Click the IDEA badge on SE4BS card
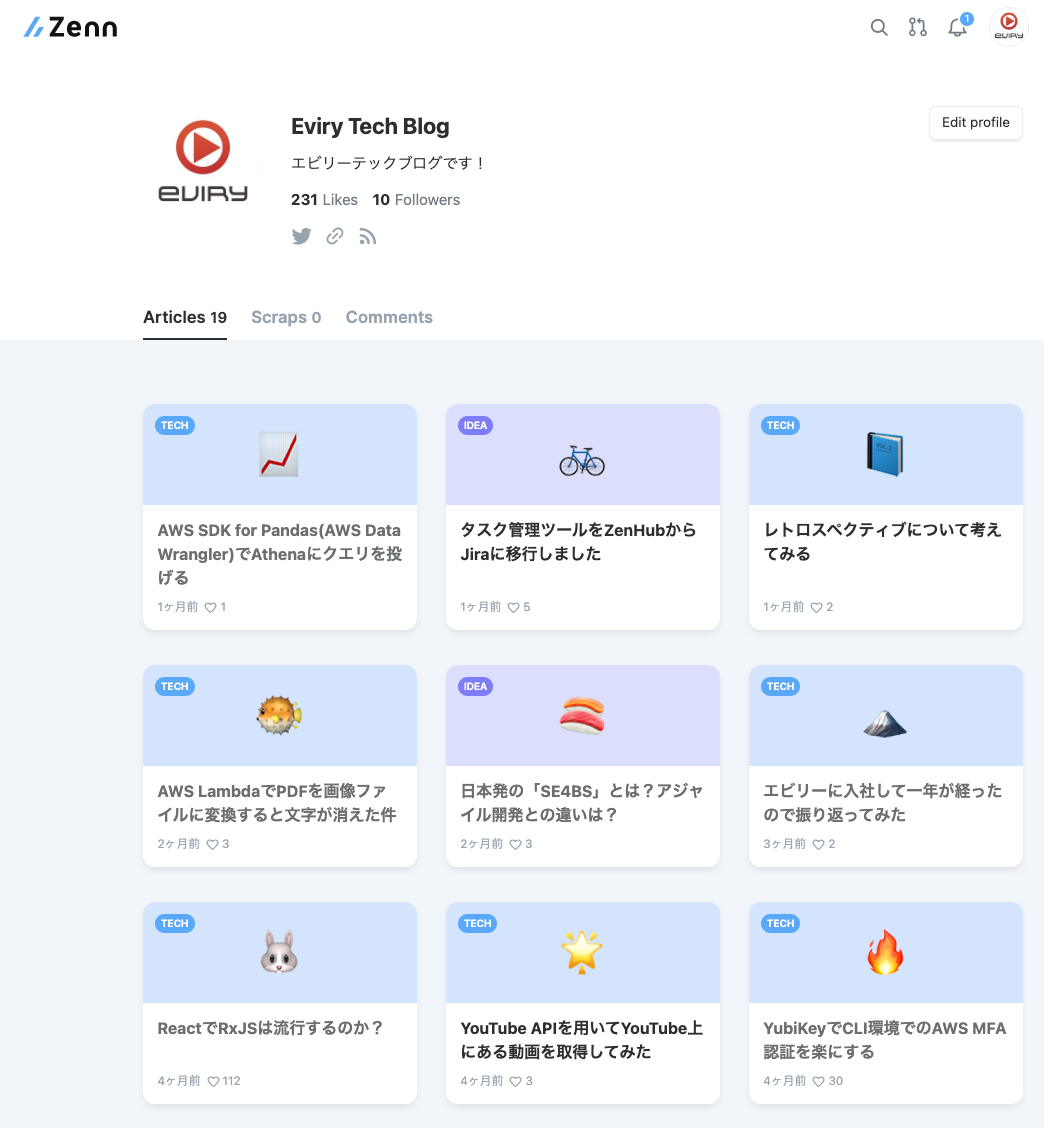The width and height of the screenshot is (1044, 1128). coord(476,686)
